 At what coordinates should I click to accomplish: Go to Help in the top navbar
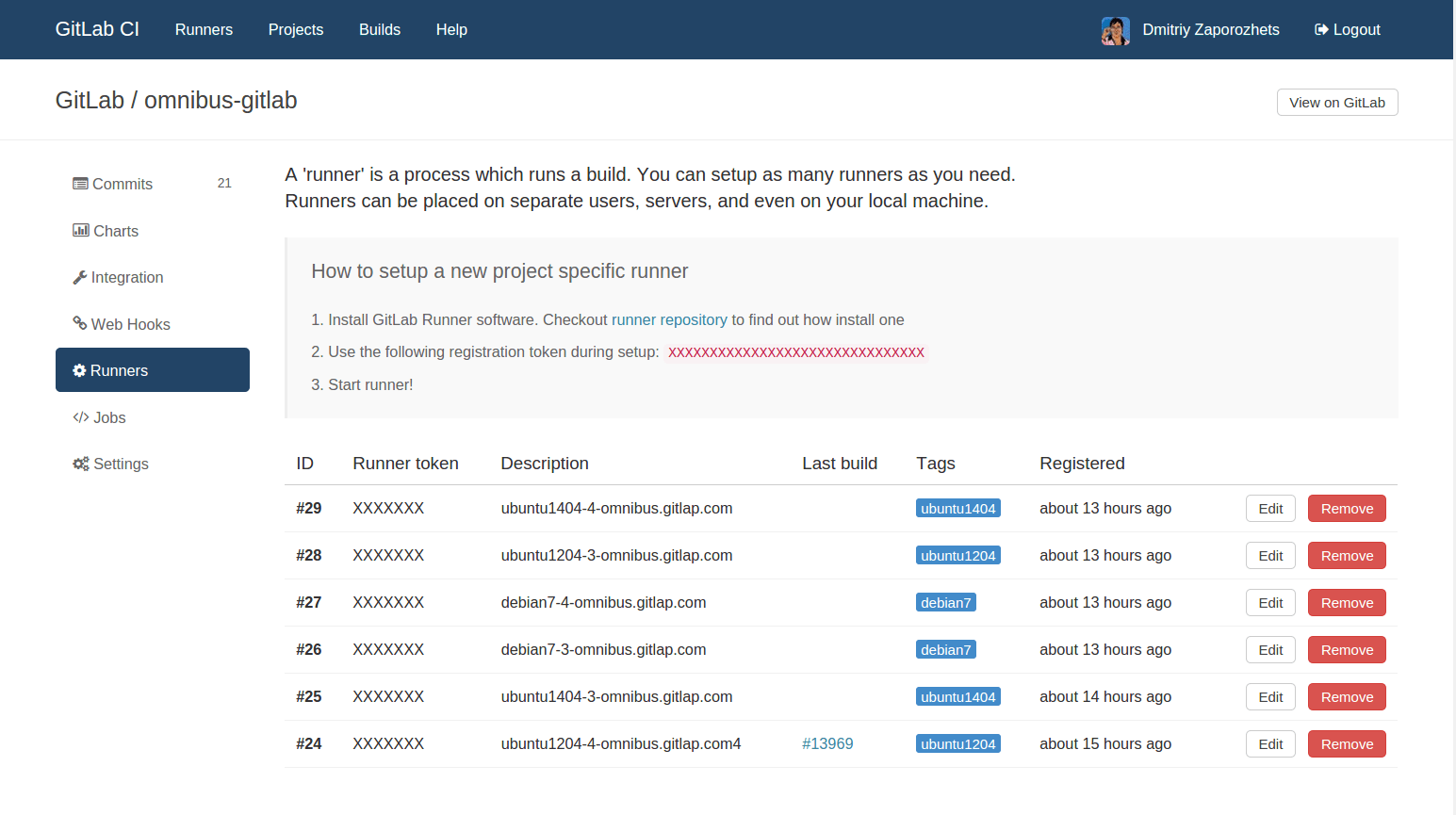pos(451,30)
